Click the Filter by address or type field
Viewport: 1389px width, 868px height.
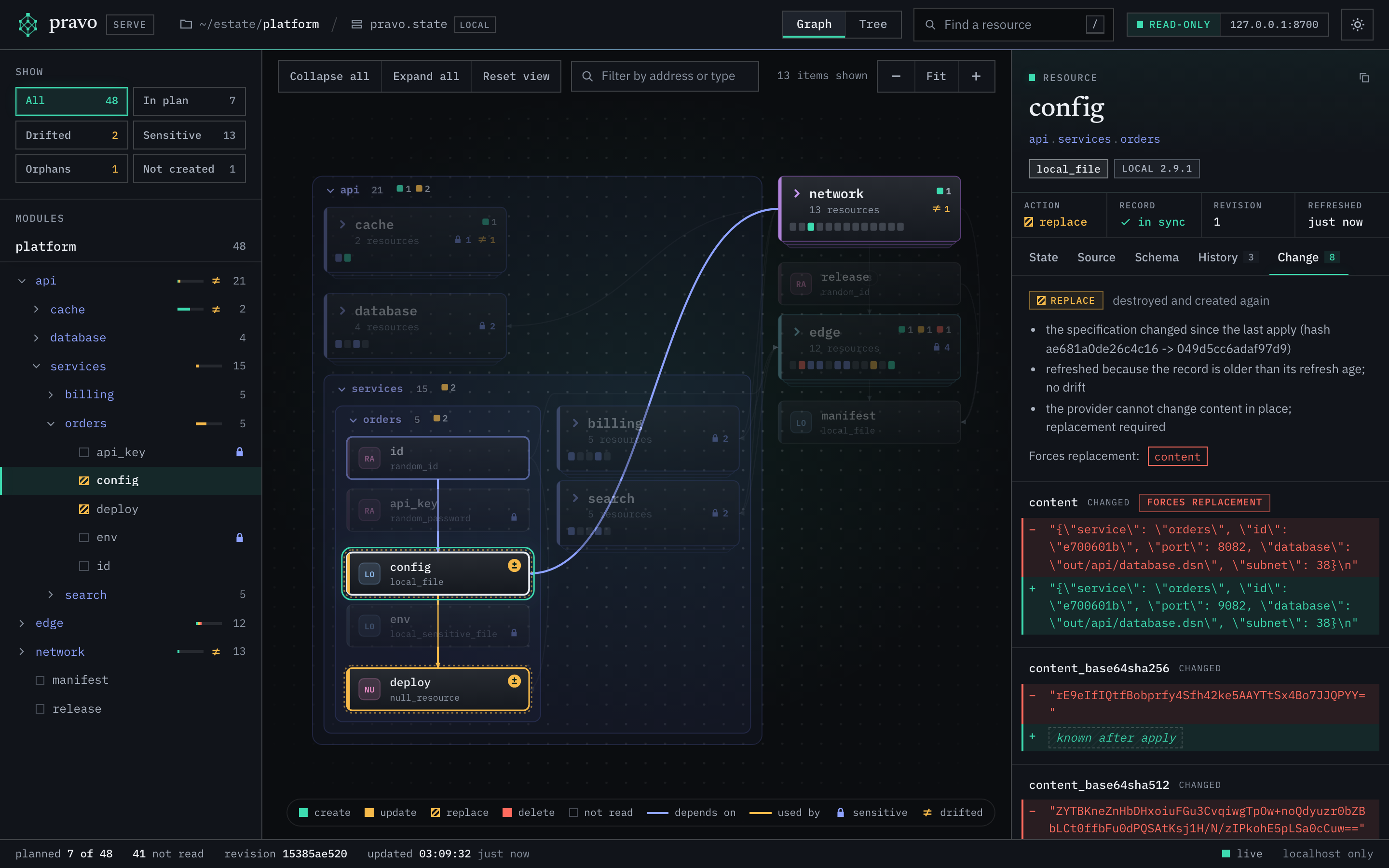(x=665, y=76)
